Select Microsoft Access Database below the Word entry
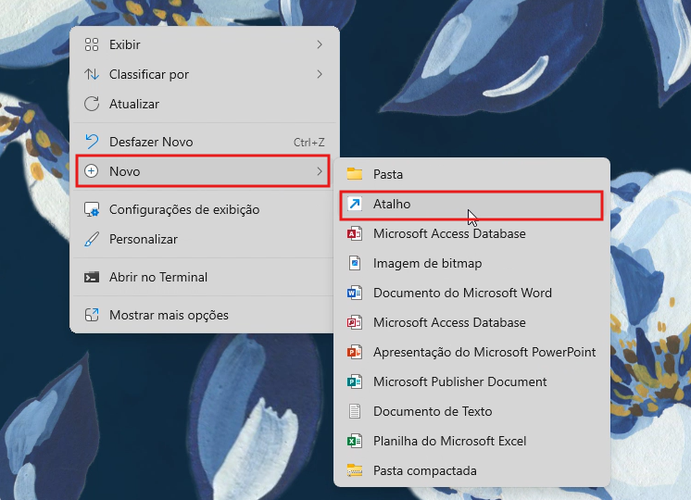Image resolution: width=691 pixels, height=500 pixels. [x=471, y=322]
